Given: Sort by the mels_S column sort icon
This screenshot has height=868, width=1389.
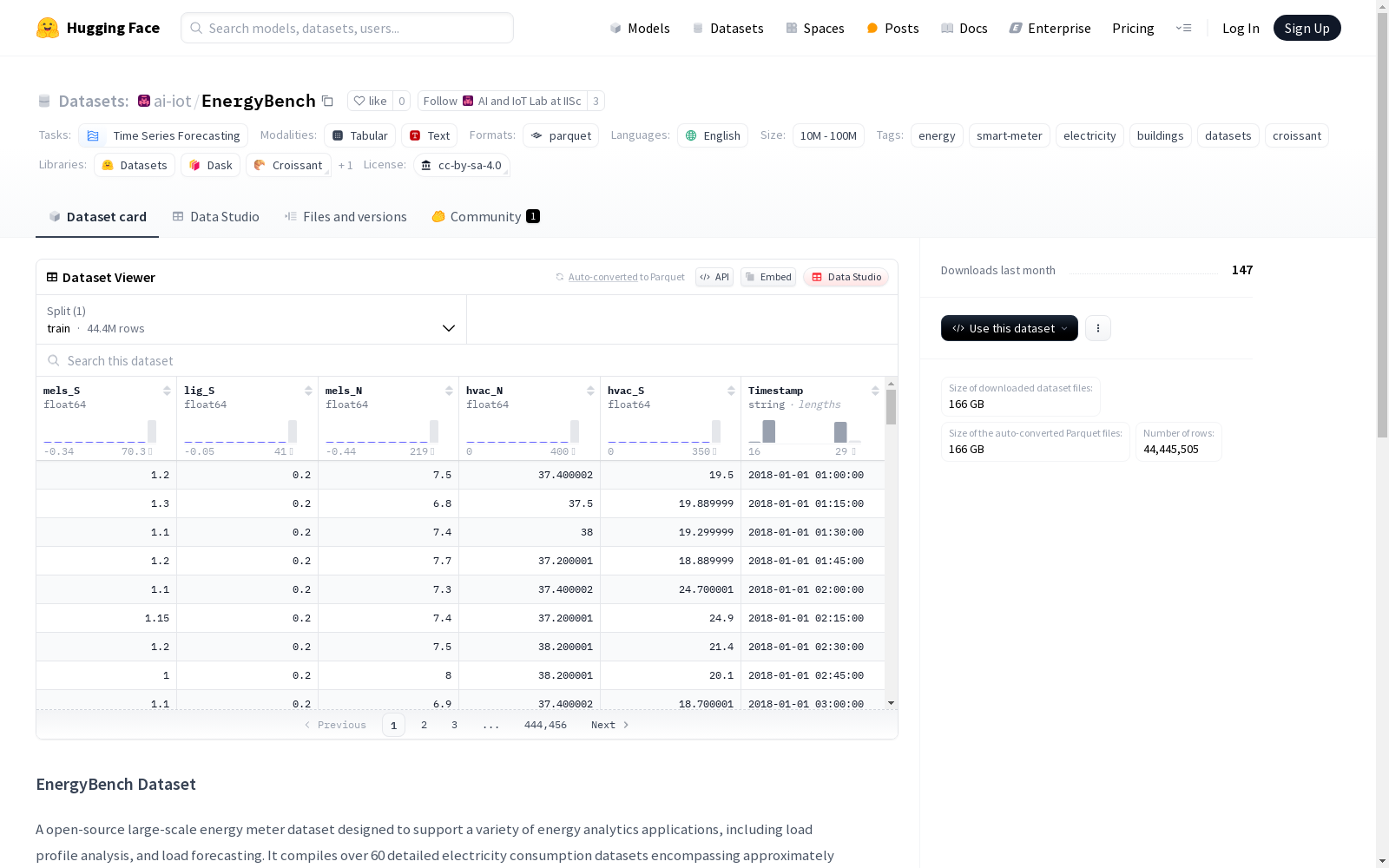Looking at the screenshot, I should click(x=167, y=391).
